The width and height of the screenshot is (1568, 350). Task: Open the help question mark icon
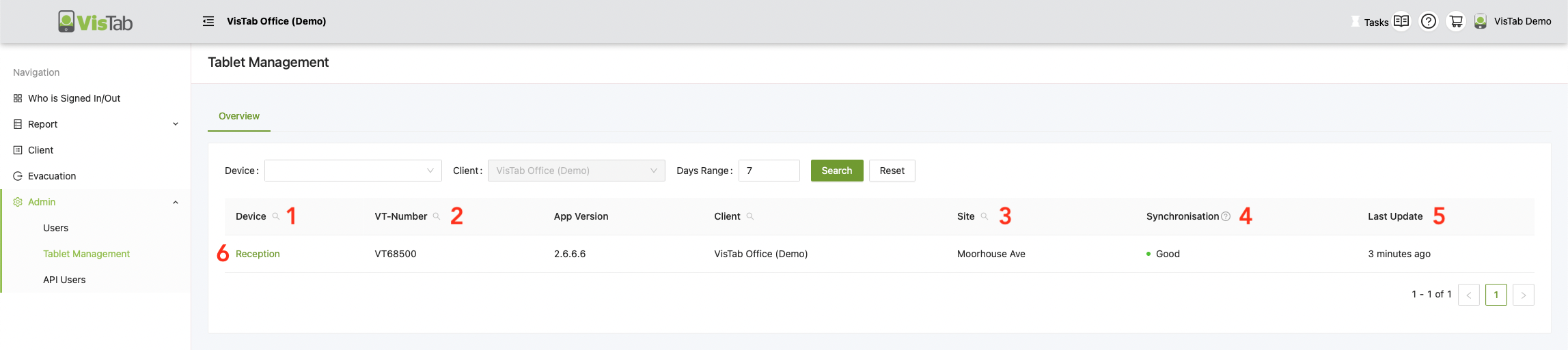[x=1428, y=21]
